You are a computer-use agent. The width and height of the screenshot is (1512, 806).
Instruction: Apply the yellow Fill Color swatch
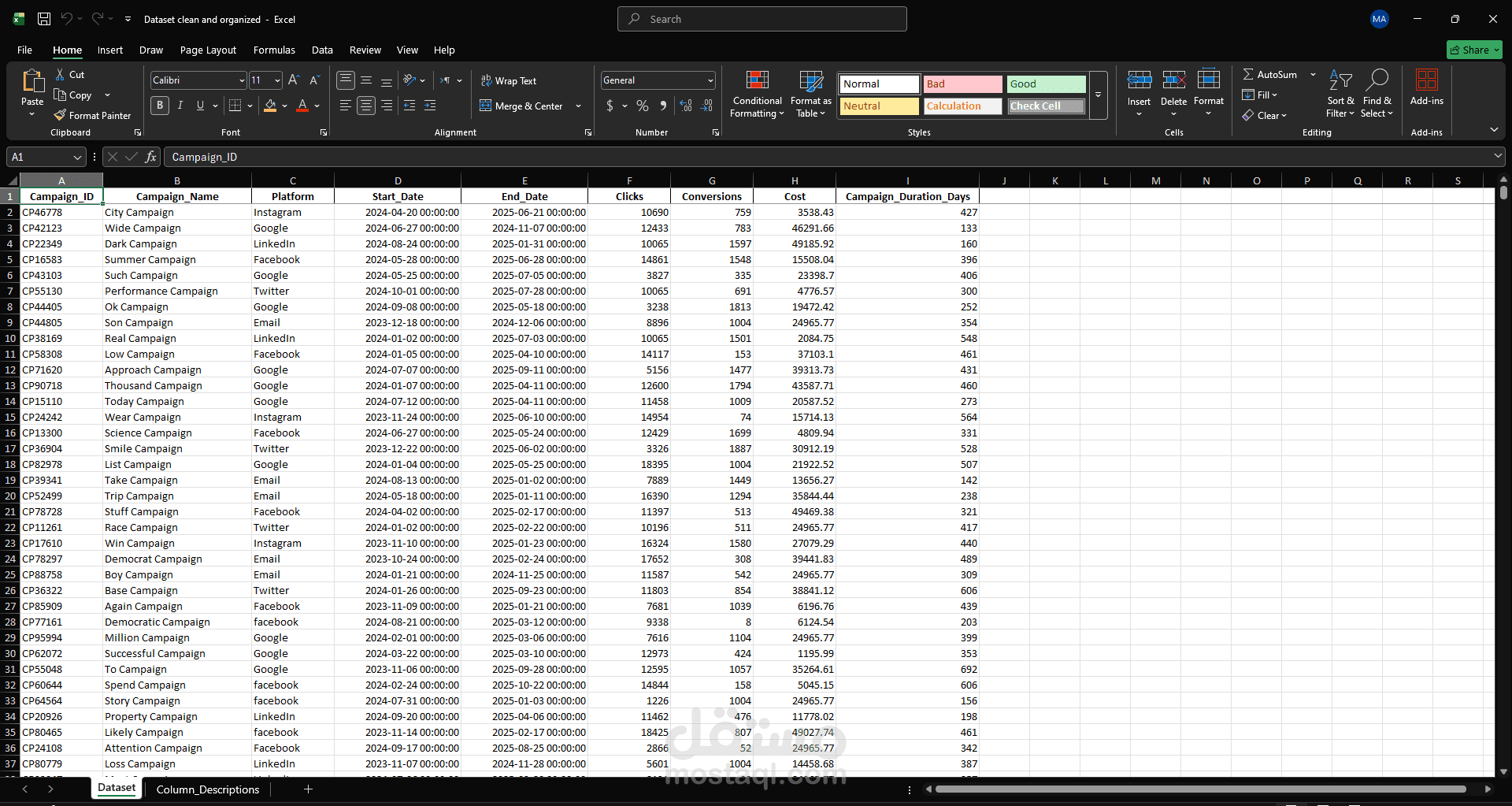(x=270, y=106)
